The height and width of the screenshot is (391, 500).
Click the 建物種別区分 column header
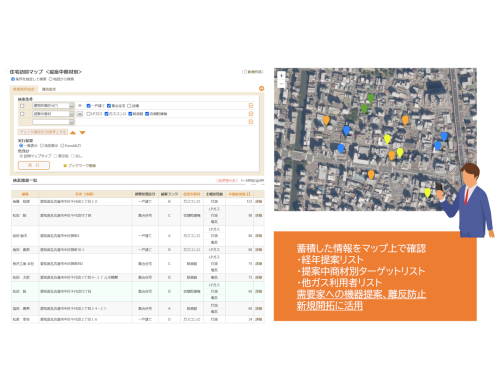(145, 194)
